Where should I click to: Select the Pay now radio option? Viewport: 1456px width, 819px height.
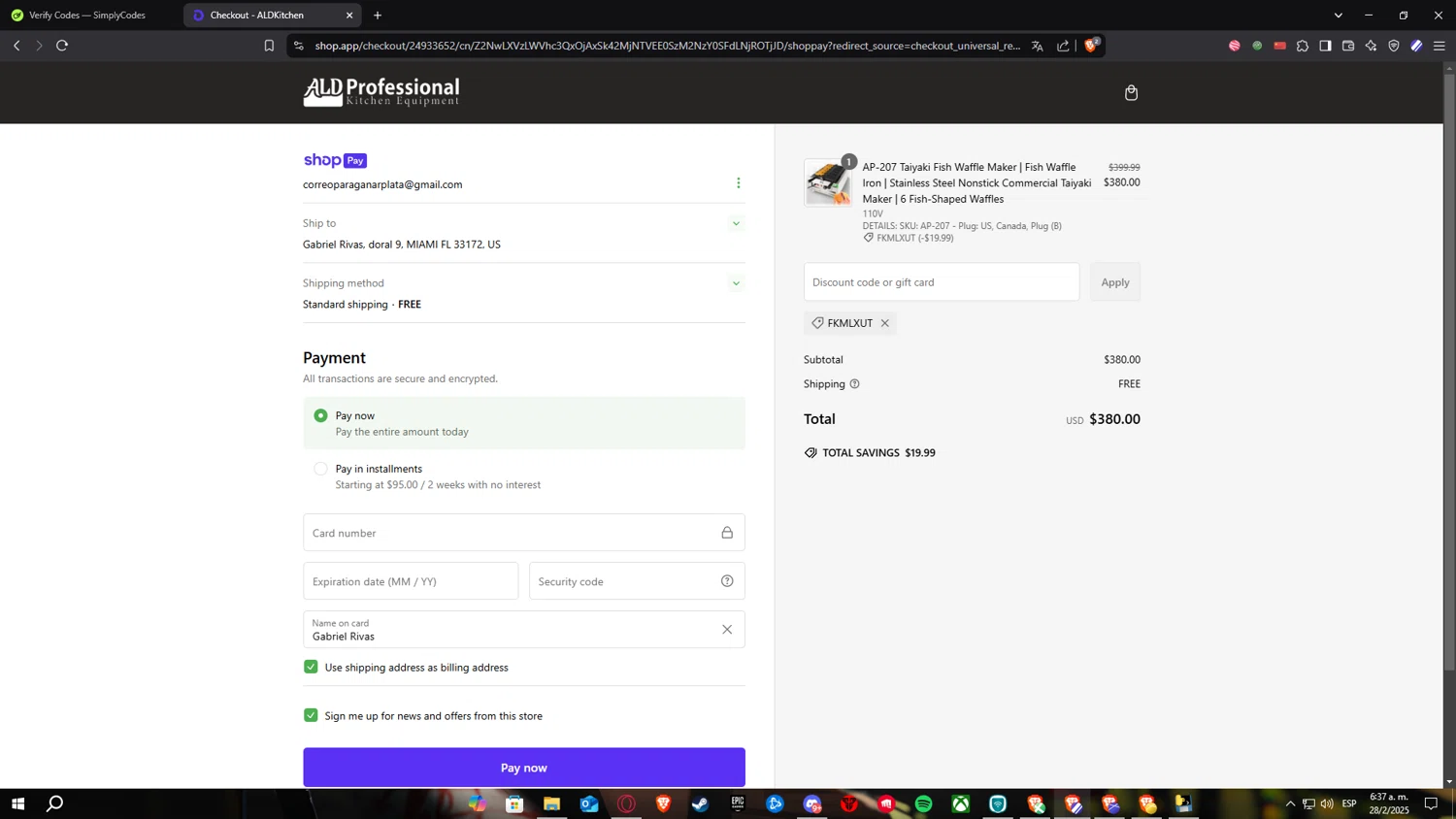pos(320,415)
